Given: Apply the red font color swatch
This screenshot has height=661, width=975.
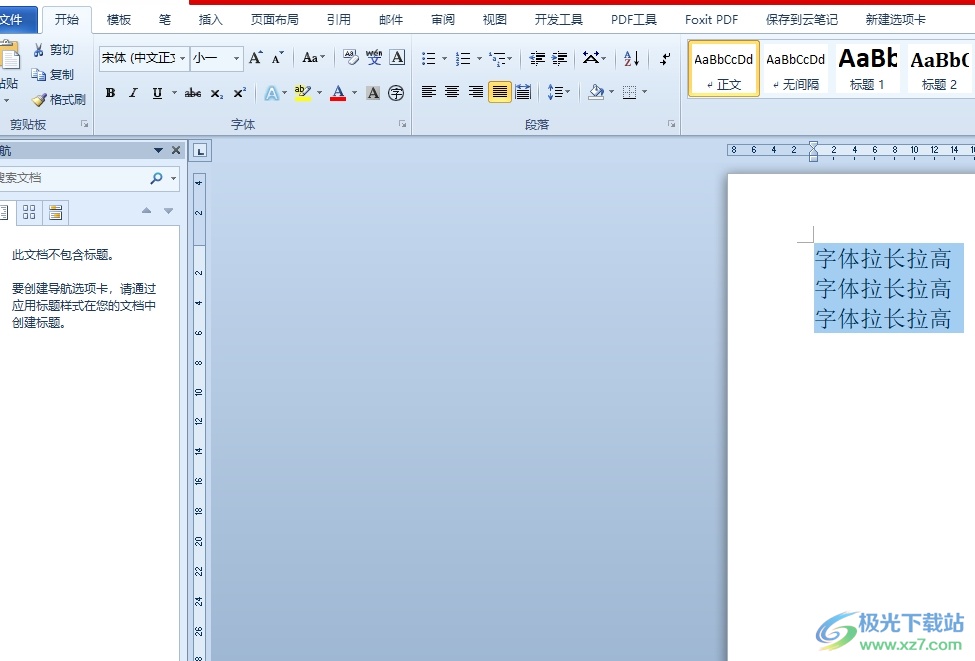Looking at the screenshot, I should [x=338, y=93].
